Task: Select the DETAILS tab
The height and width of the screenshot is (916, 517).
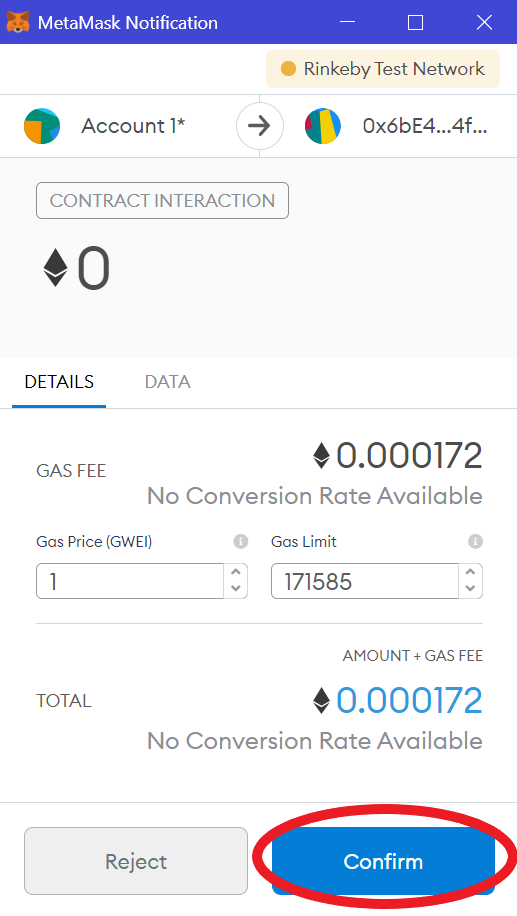Action: (x=59, y=382)
